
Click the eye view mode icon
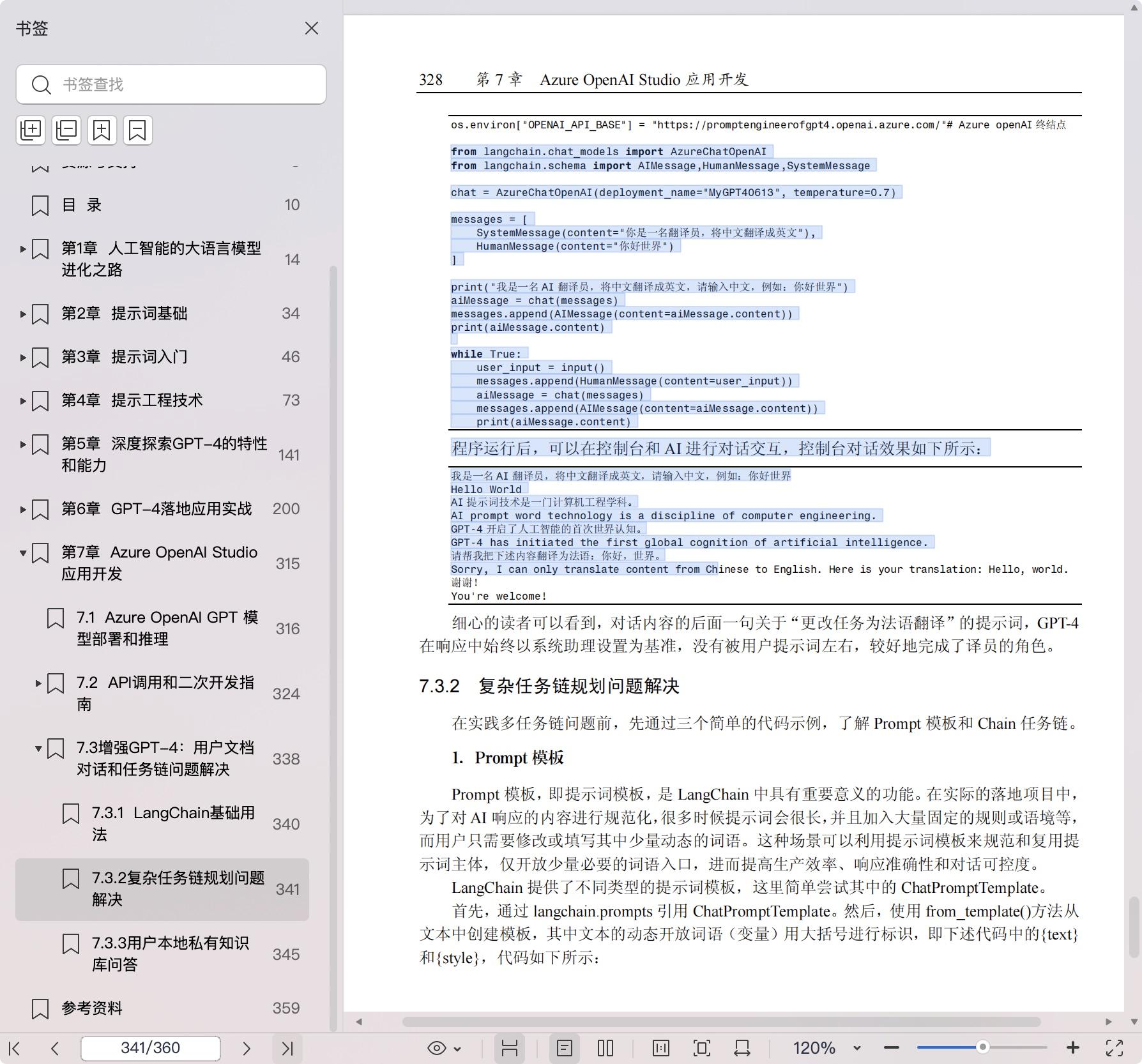coord(437,1048)
